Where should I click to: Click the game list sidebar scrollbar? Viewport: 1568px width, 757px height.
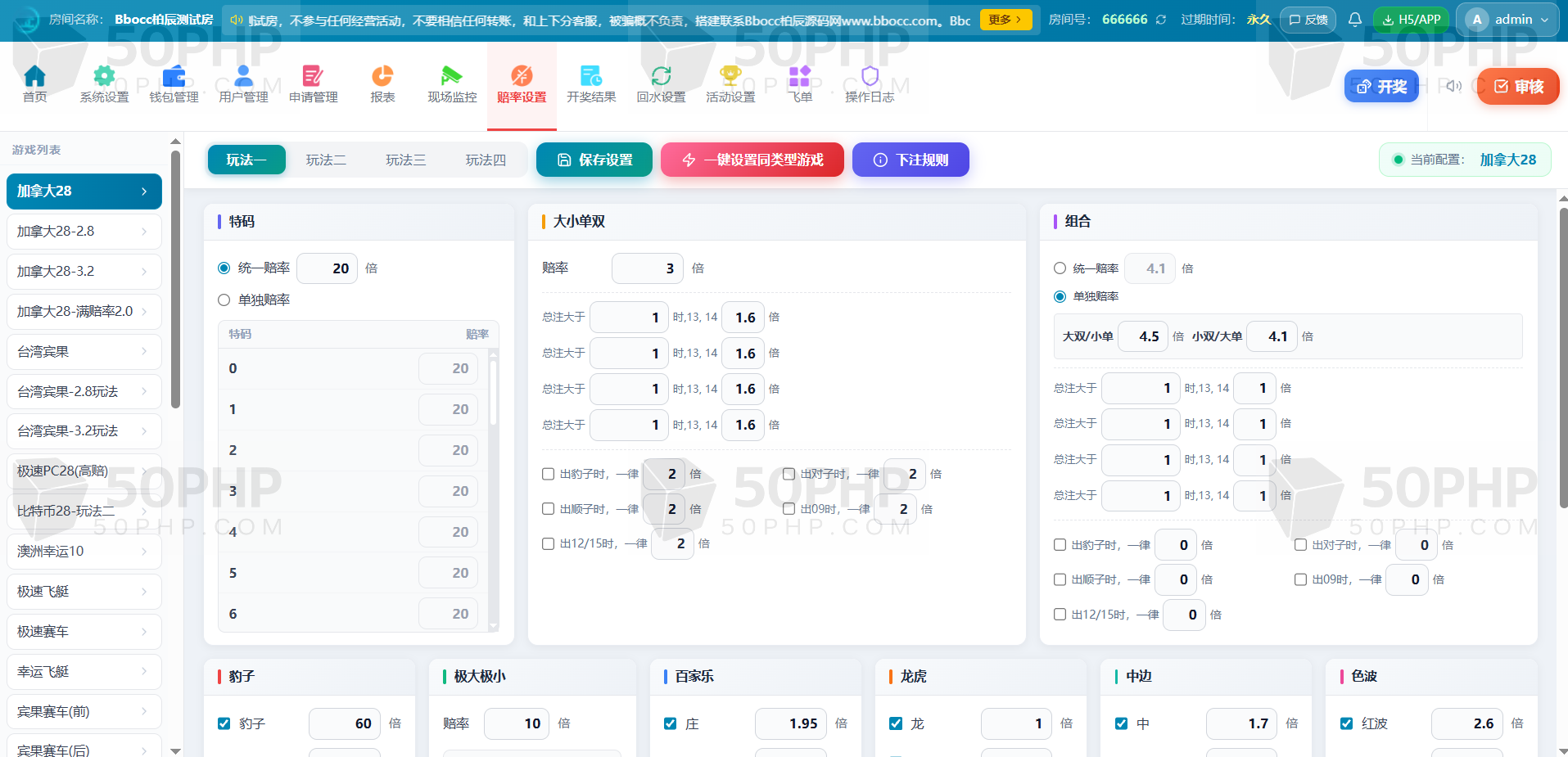[175, 278]
